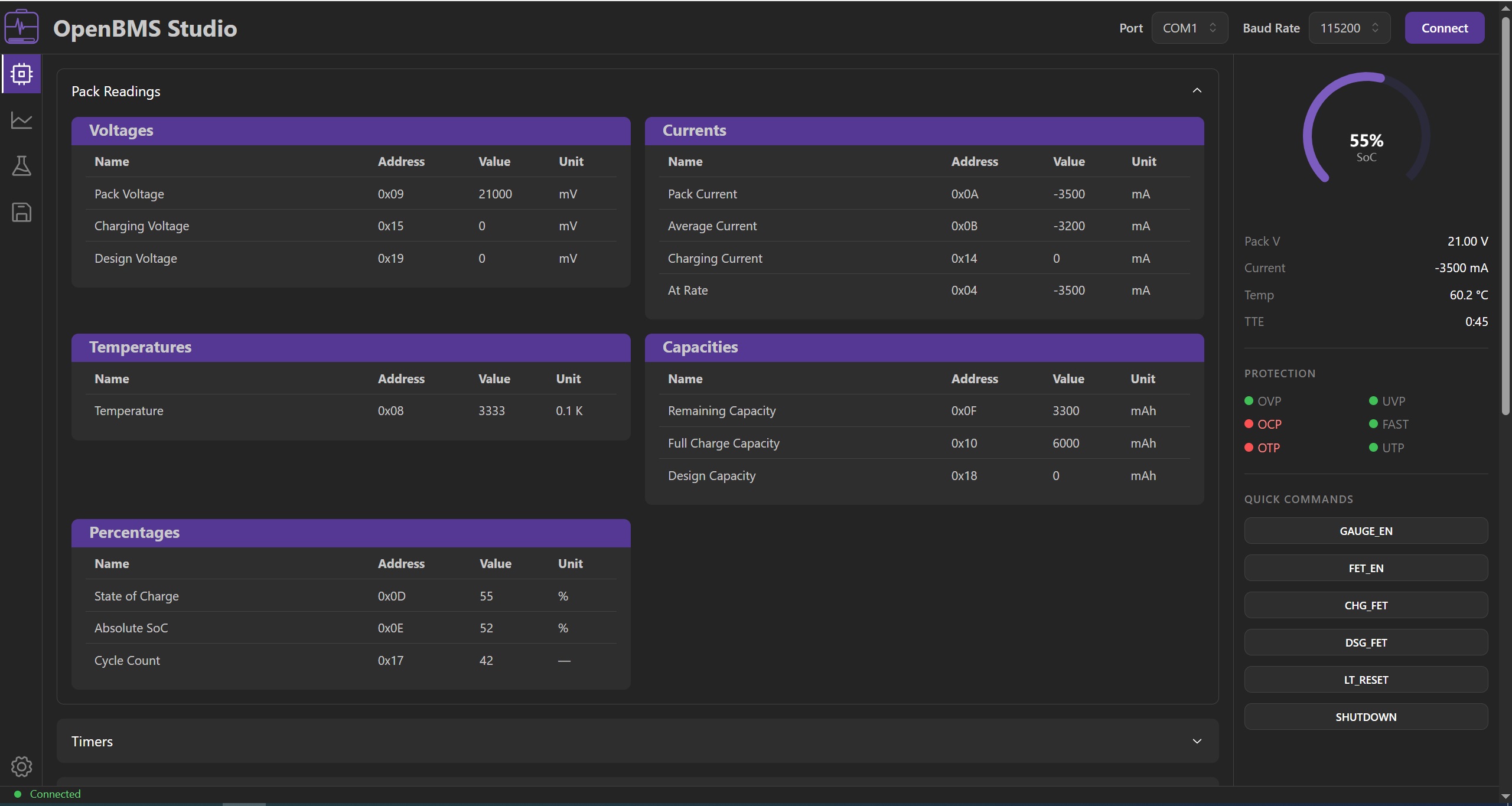Open the save disk sidebar icon
The width and height of the screenshot is (1512, 806).
[21, 212]
